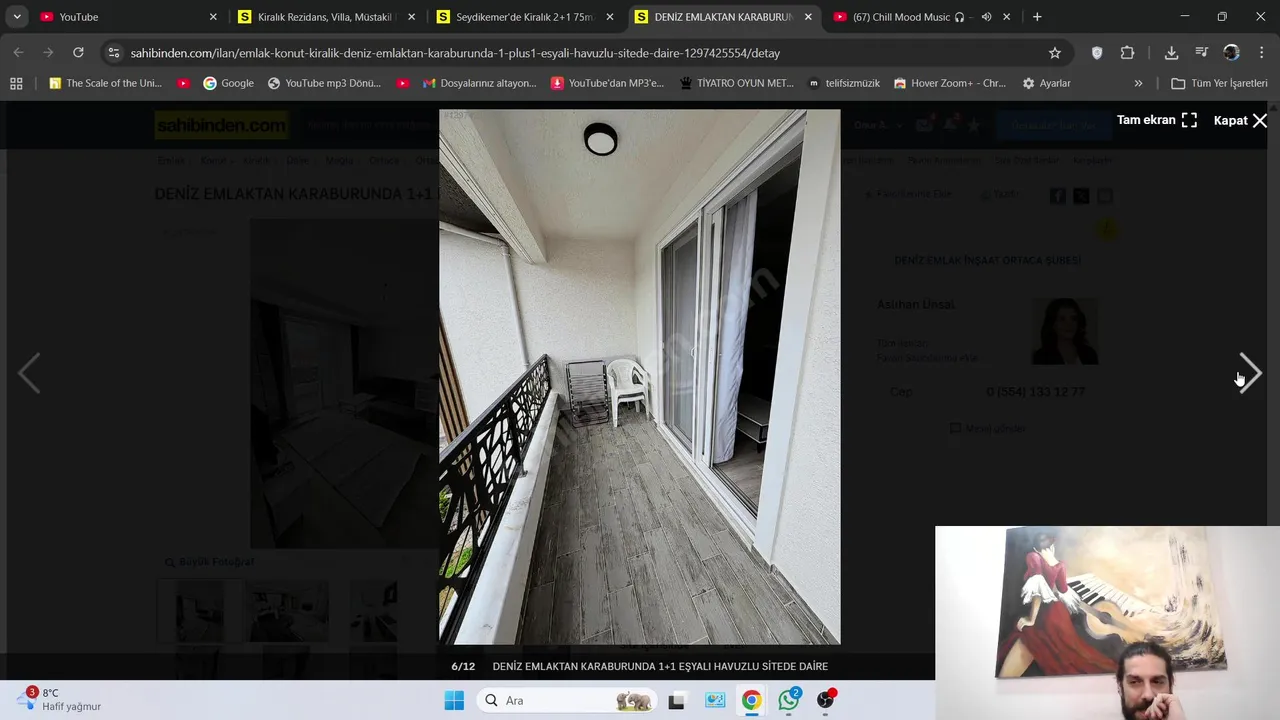
Task: Open the Chrome profile avatar
Action: coord(1232,53)
